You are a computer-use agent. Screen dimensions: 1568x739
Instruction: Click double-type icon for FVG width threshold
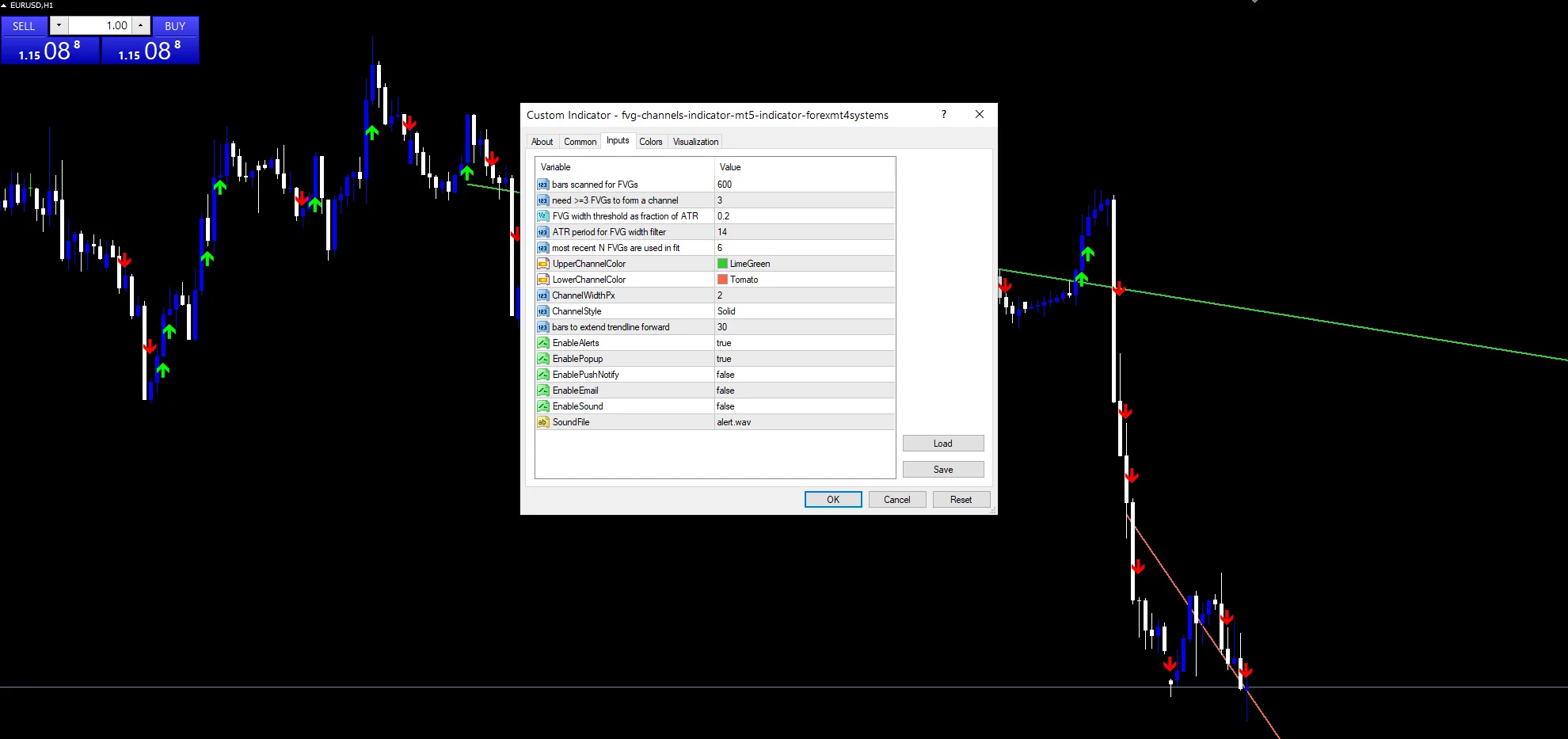coord(542,216)
